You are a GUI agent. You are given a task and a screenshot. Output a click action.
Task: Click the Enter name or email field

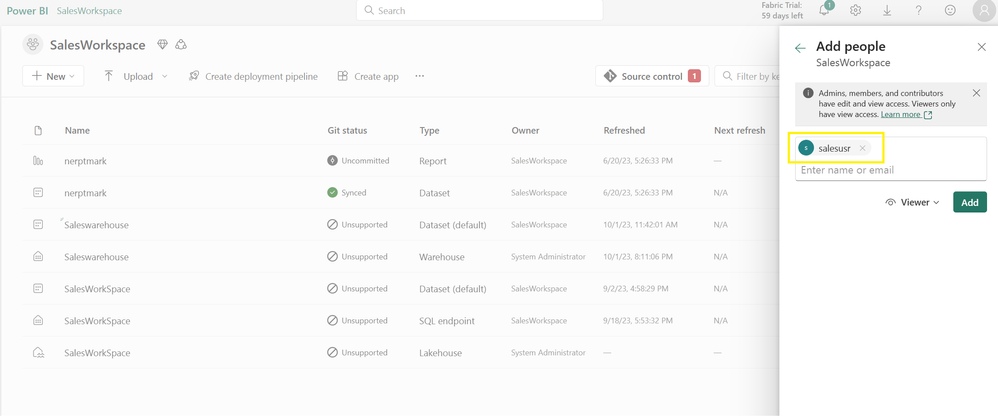(890, 170)
